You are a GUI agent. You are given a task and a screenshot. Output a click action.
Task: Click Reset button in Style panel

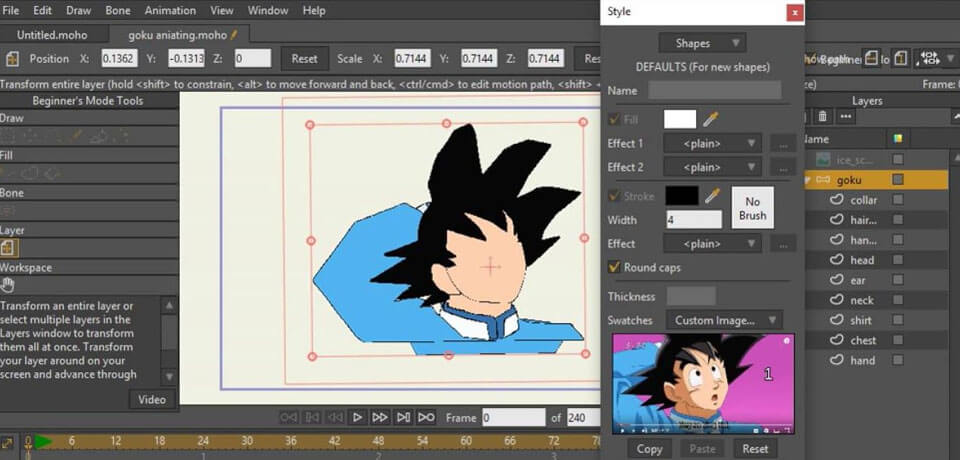755,449
